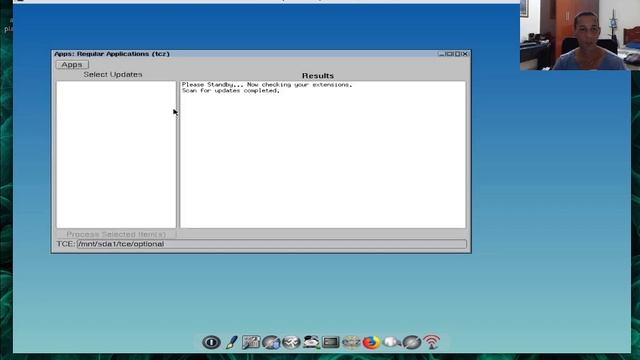Open the Run Program dock icon
Viewport: 640px width, 360px height.
[x=291, y=342]
